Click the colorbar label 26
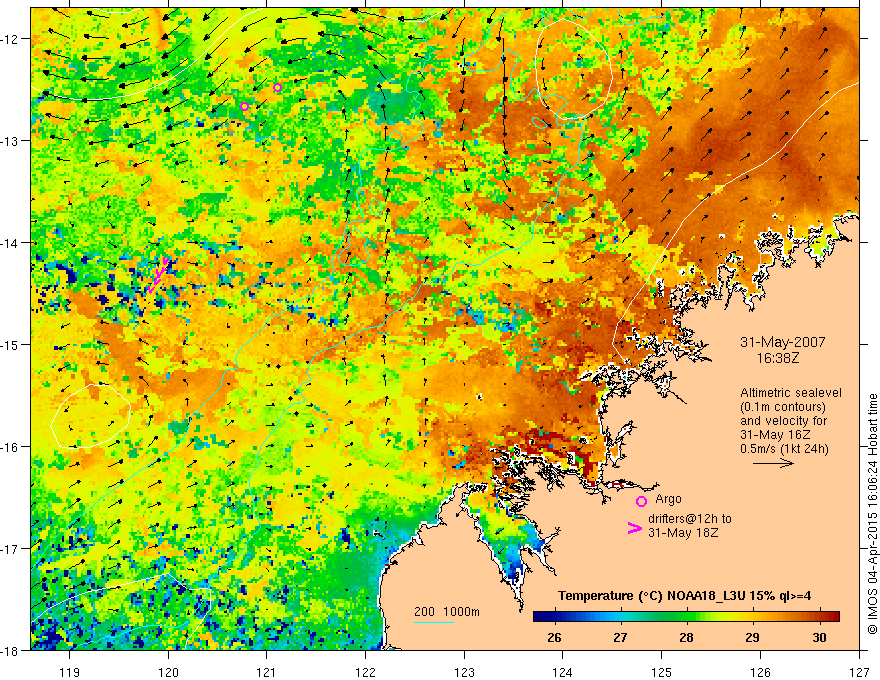The image size is (880, 680). pos(554,638)
